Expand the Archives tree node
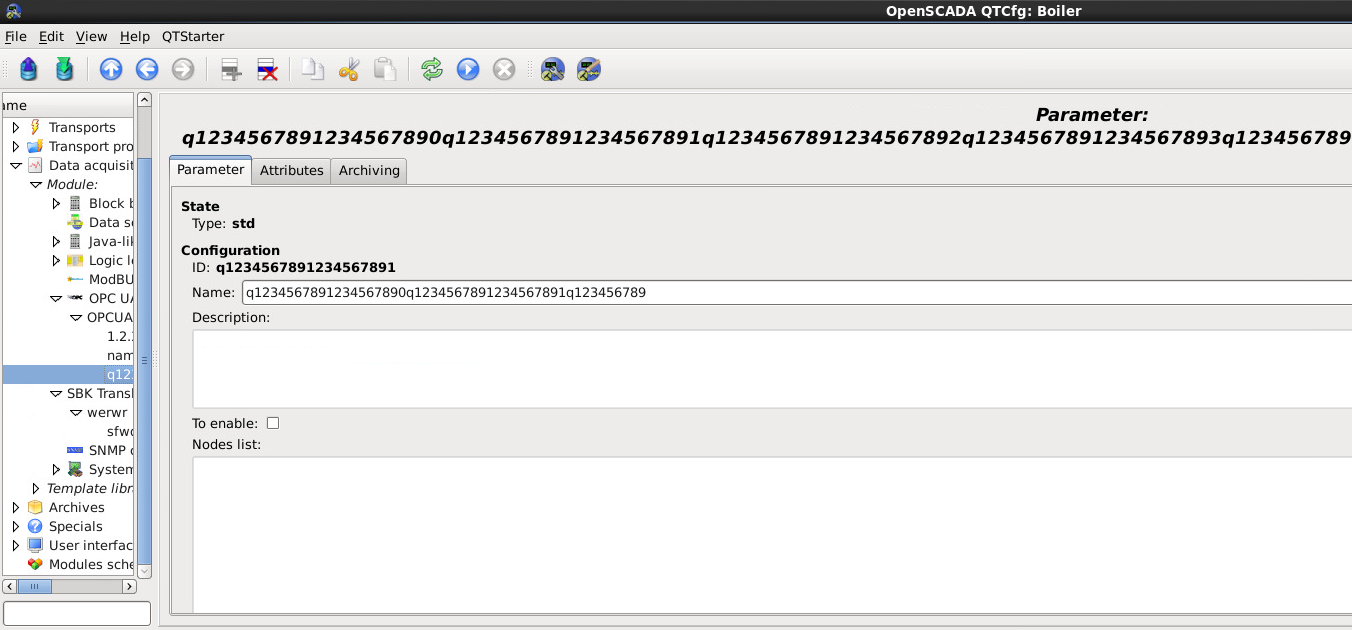Screen dimensions: 1352x630 (x=16, y=507)
